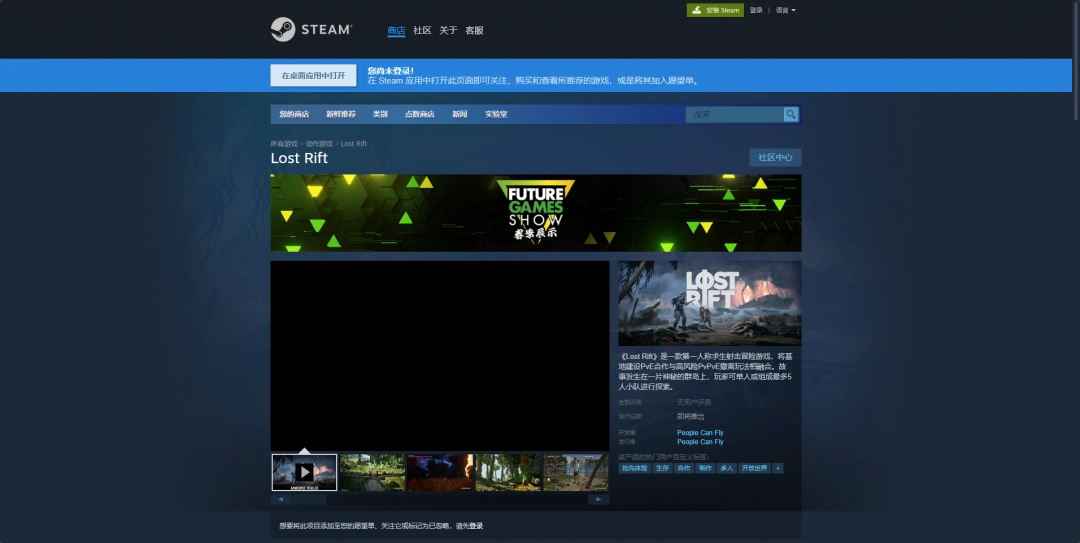Open the 您的商店 store menu

[294, 114]
